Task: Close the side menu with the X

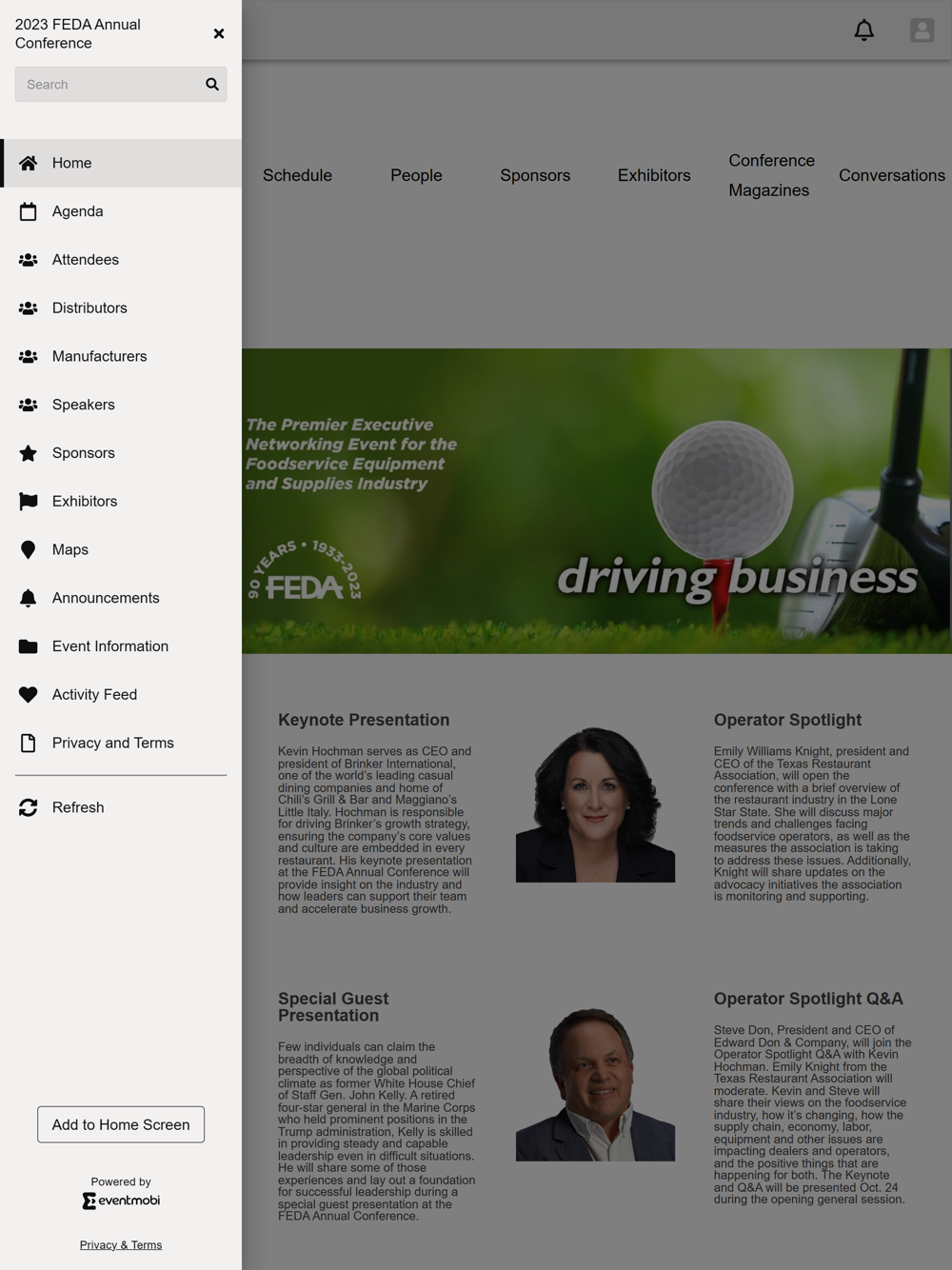Action: [x=219, y=33]
